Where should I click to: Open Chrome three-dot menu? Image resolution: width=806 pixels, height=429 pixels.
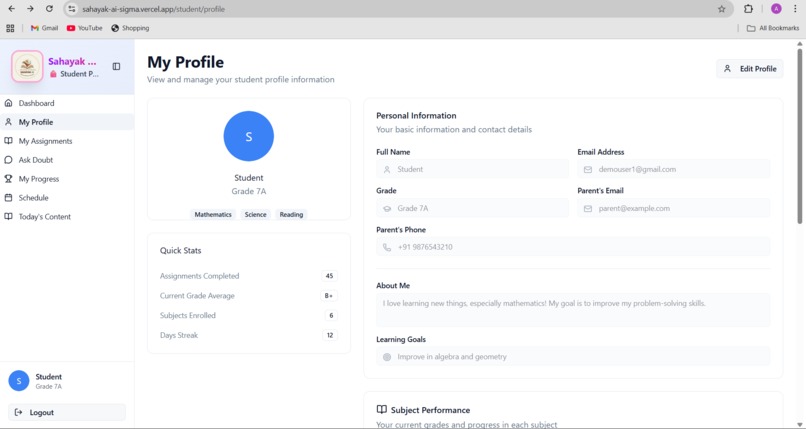(x=795, y=9)
